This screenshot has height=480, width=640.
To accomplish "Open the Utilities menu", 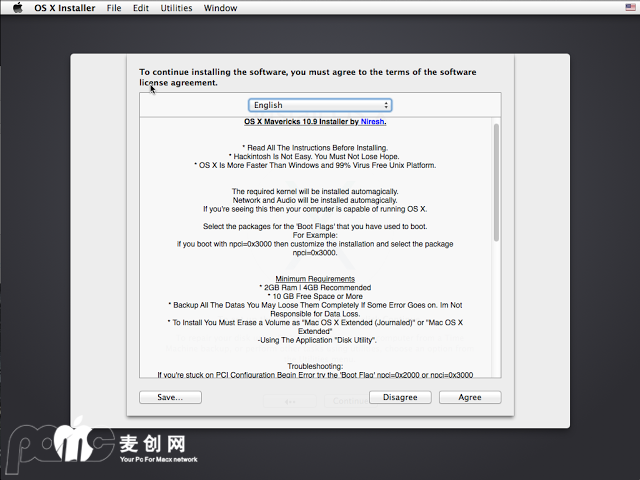I will pyautogui.click(x=176, y=8).
